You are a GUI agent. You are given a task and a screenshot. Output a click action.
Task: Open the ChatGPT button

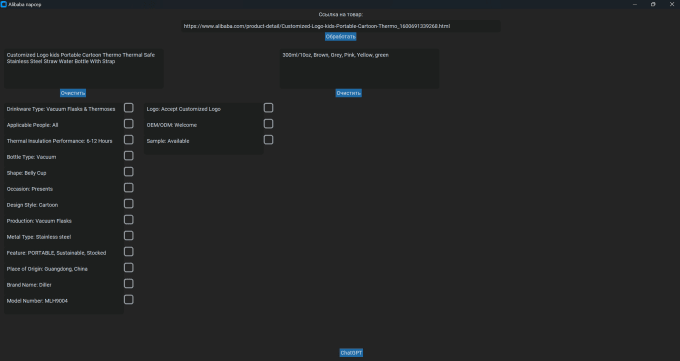[351, 353]
